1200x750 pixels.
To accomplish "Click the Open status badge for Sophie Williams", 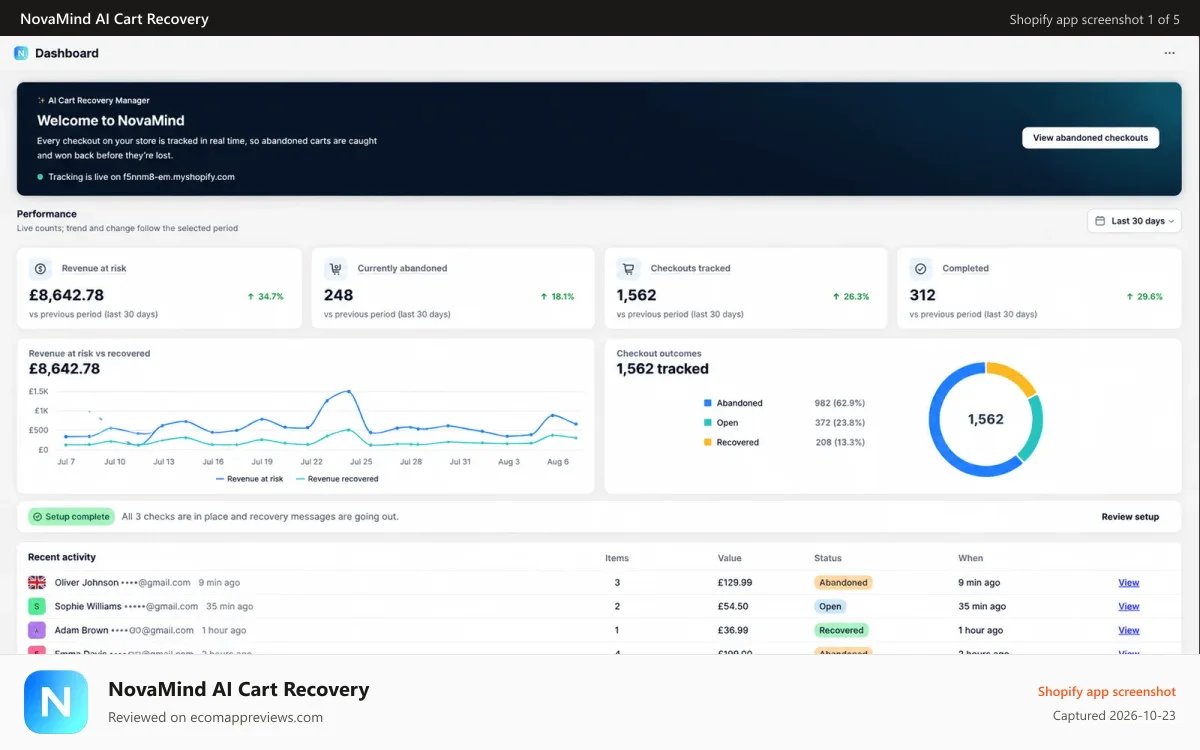I will (x=830, y=606).
